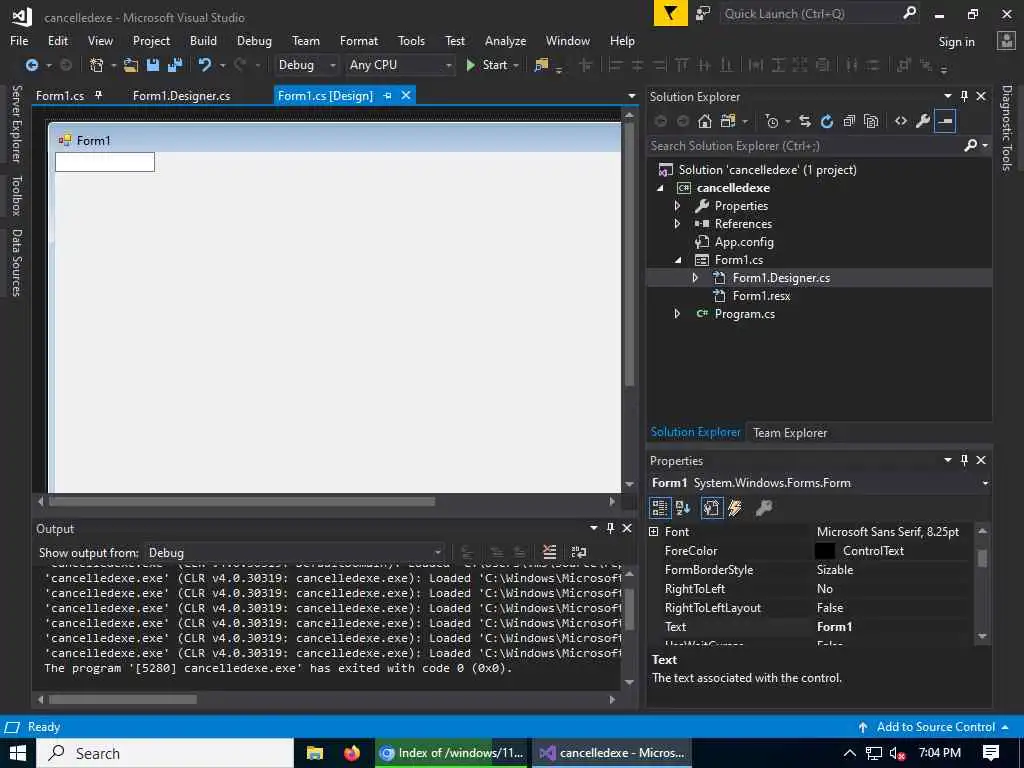Open the dropdown arrow beside the Start button
This screenshot has width=1024, height=768.
(x=516, y=65)
